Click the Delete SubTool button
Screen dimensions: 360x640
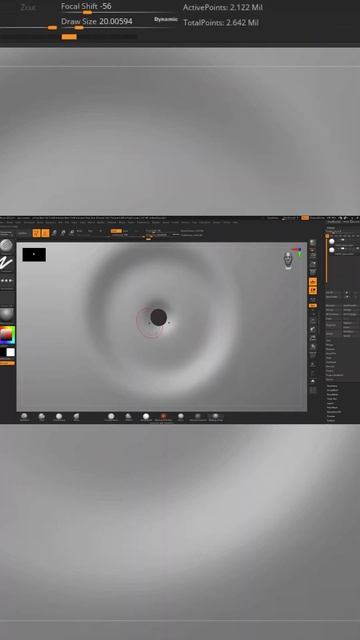(330, 334)
